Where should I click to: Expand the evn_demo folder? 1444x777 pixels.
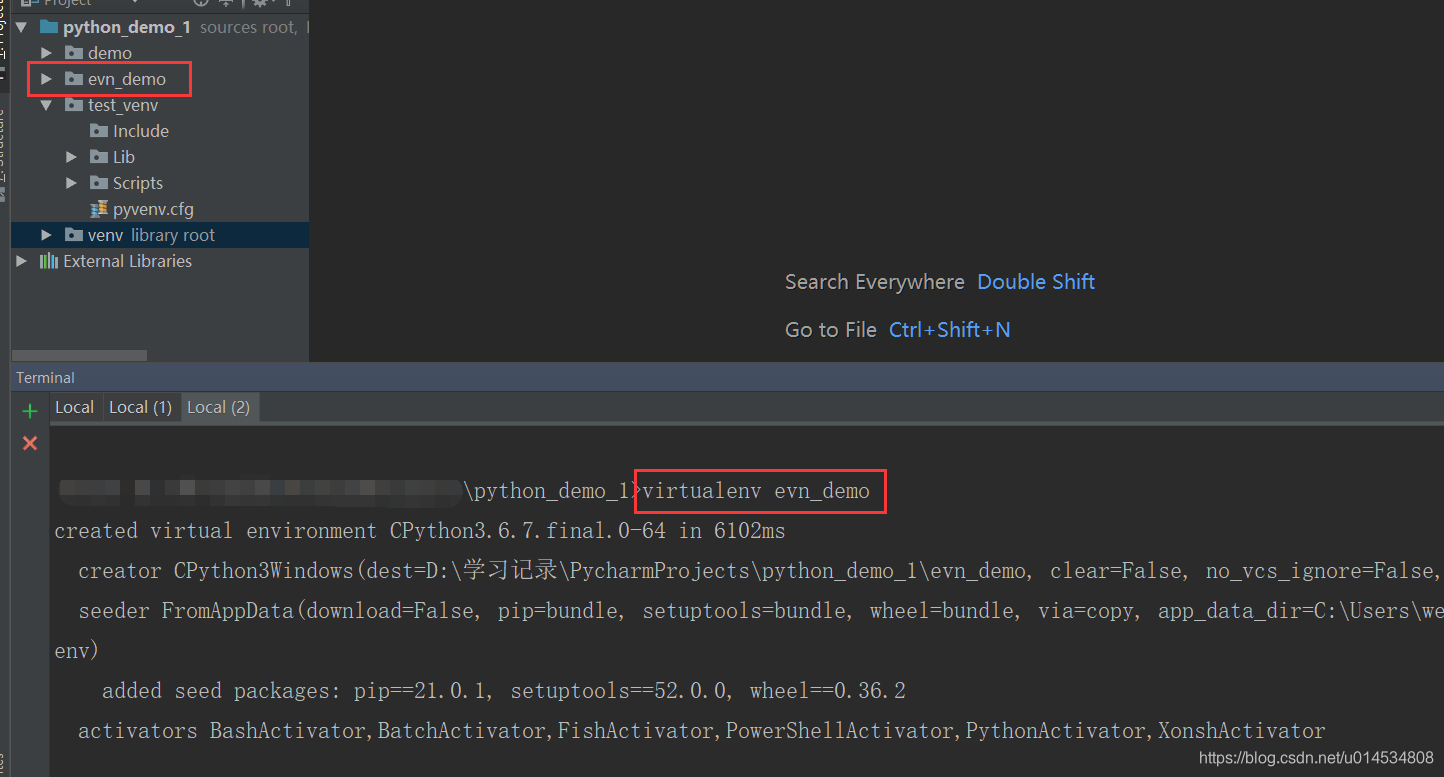tap(45, 78)
